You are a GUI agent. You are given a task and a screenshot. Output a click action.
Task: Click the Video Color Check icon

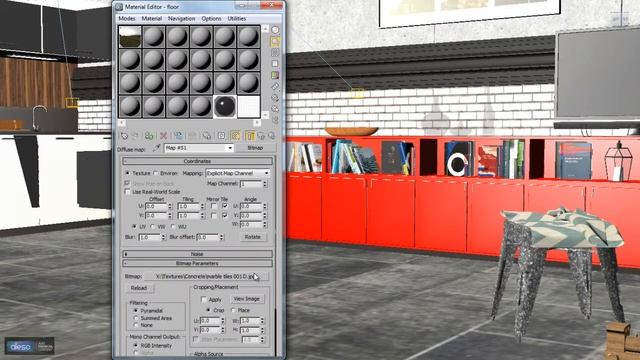276,75
